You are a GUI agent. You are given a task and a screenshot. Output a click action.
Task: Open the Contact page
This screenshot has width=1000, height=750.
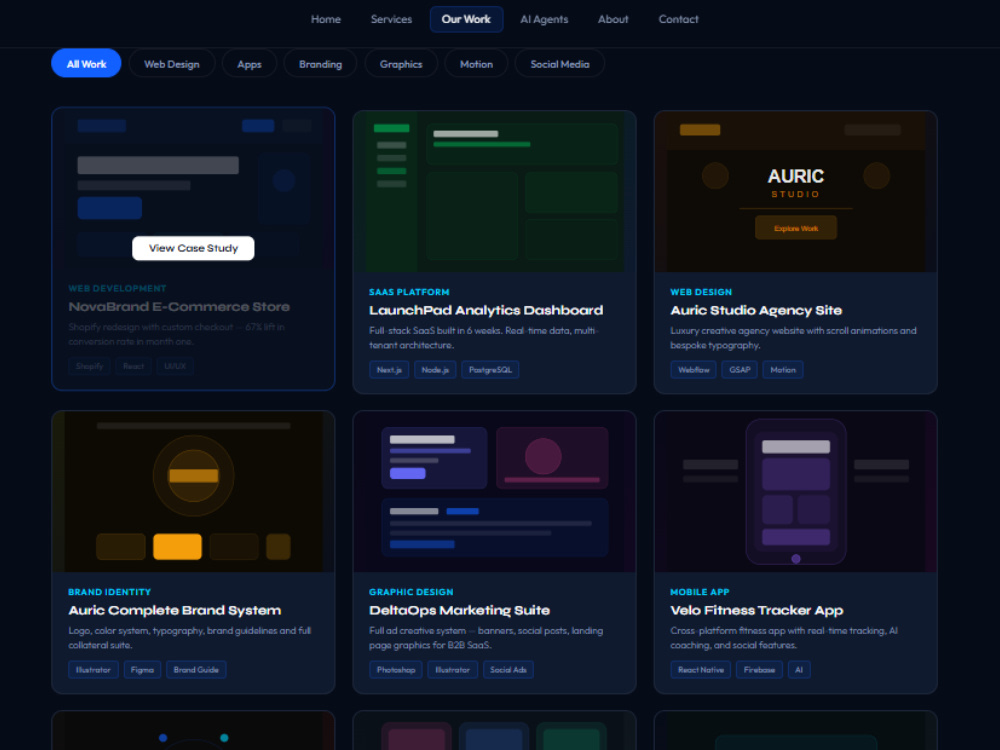(679, 19)
